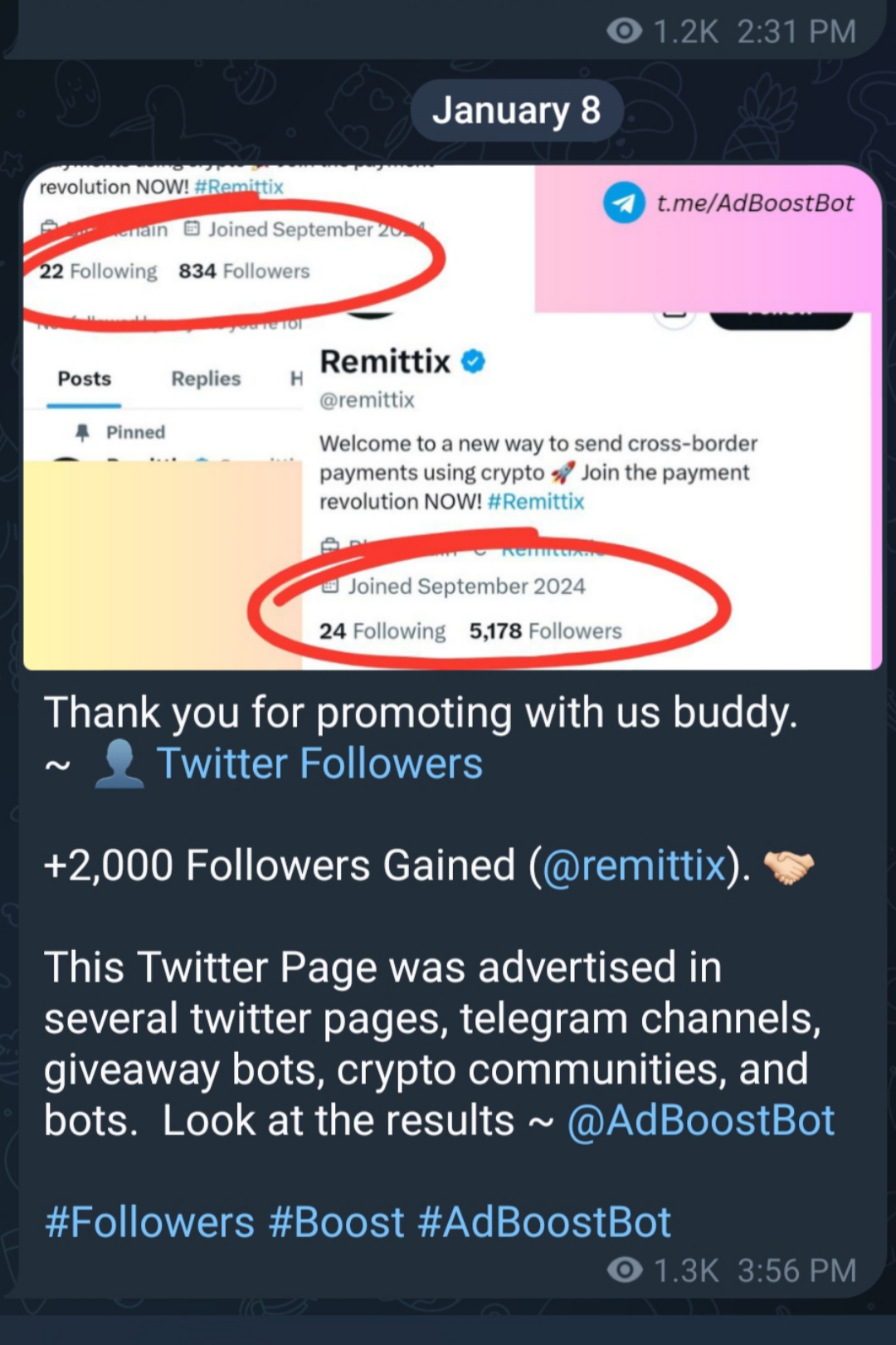Click the Telegram logo in the image
Viewport: 896px width, 1345px height.
point(624,202)
